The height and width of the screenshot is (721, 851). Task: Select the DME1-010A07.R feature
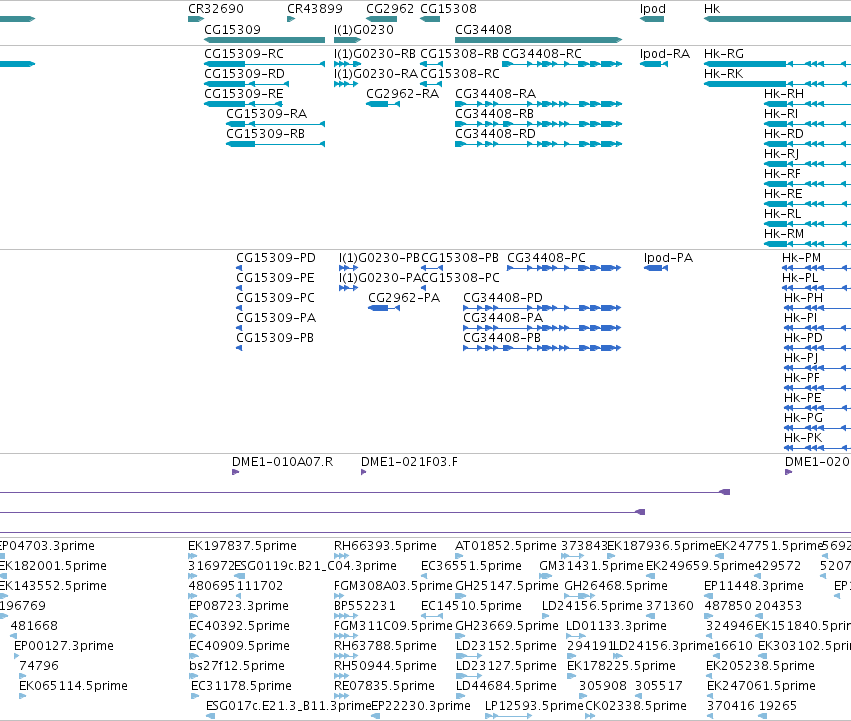(236, 472)
